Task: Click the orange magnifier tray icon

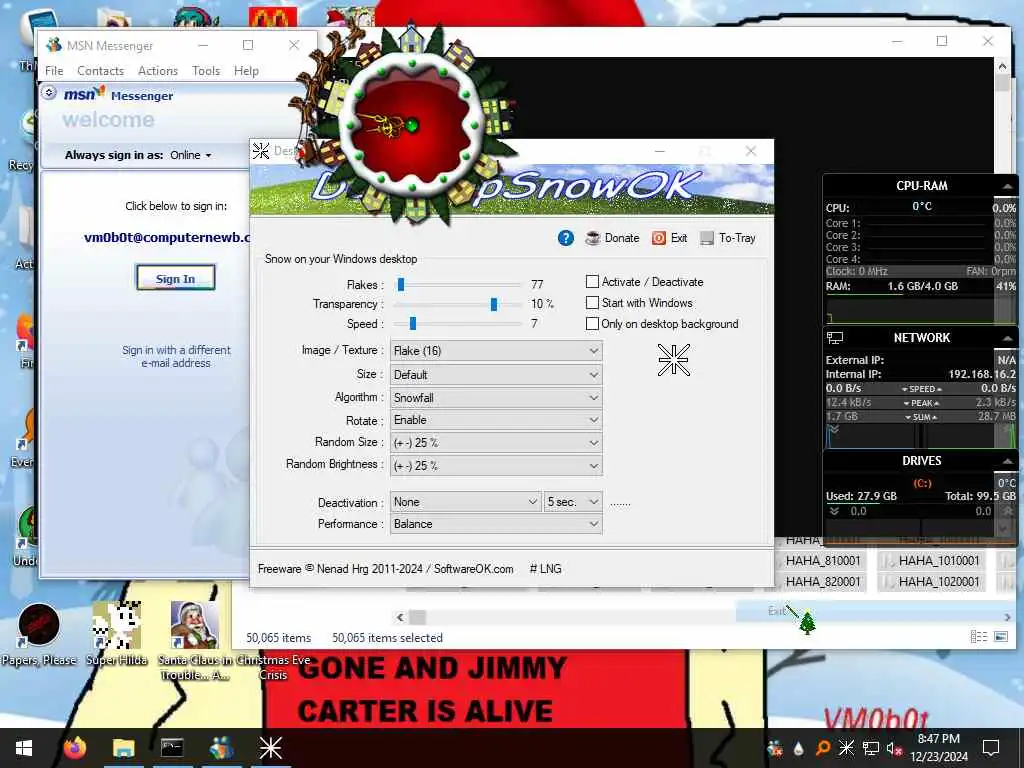Action: [822, 748]
